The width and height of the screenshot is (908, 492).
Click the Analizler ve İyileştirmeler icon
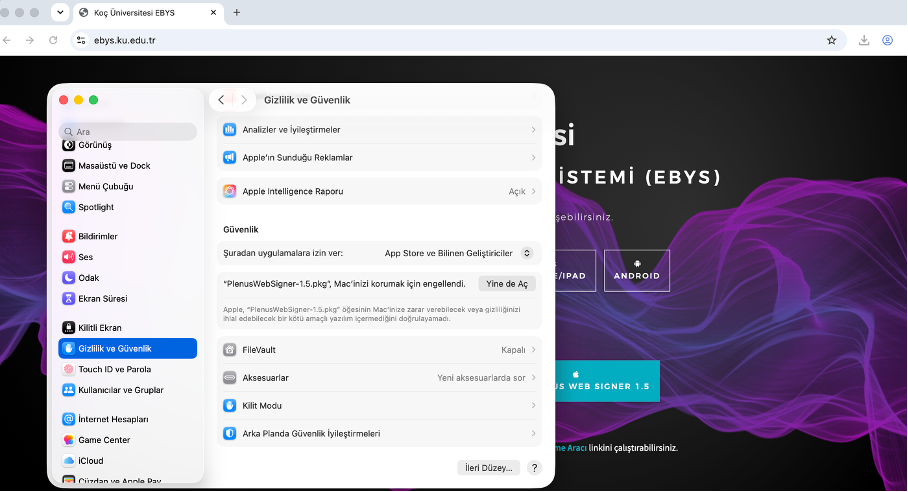tap(230, 130)
